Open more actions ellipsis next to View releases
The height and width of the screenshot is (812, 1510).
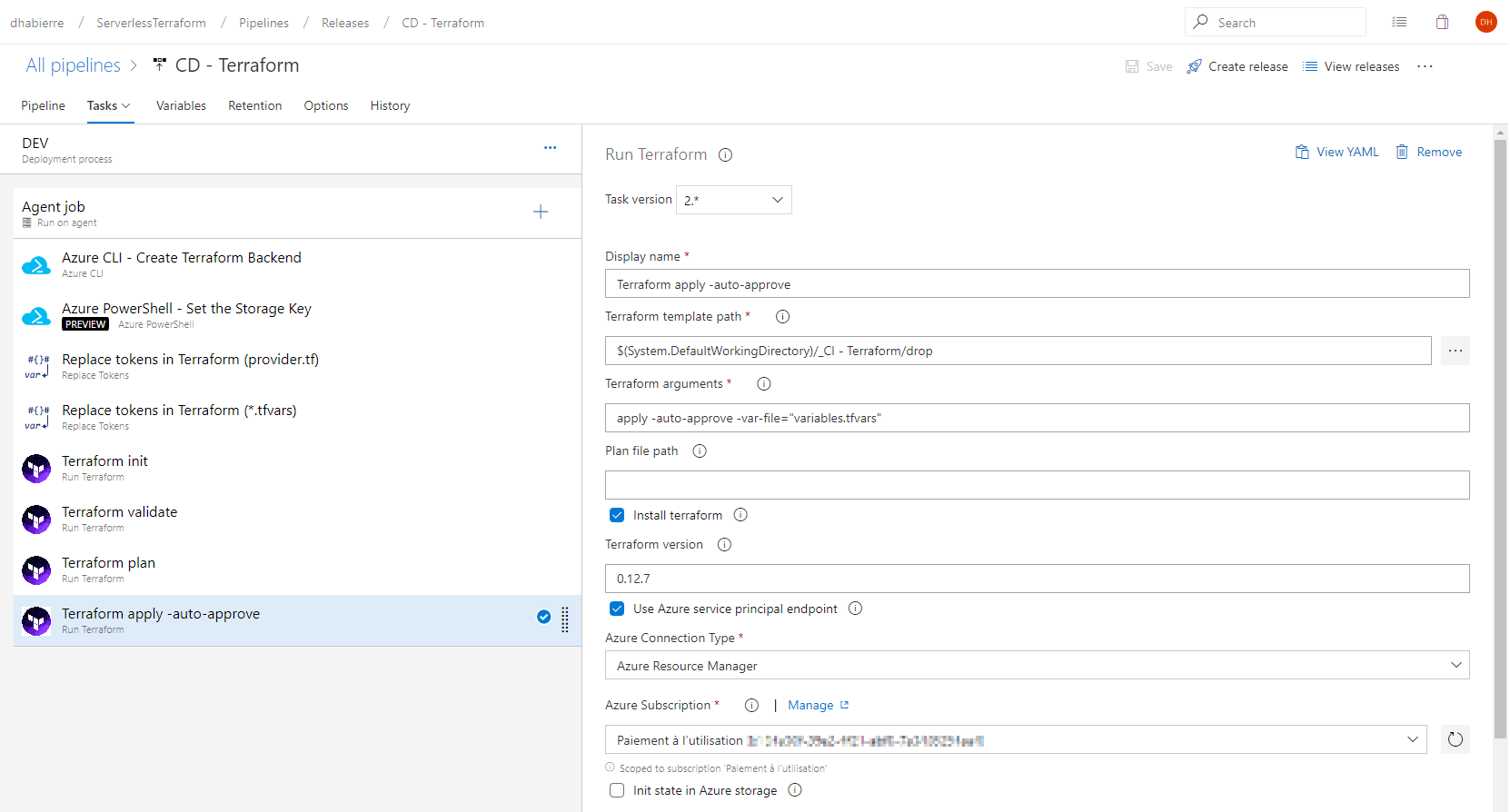pos(1425,66)
